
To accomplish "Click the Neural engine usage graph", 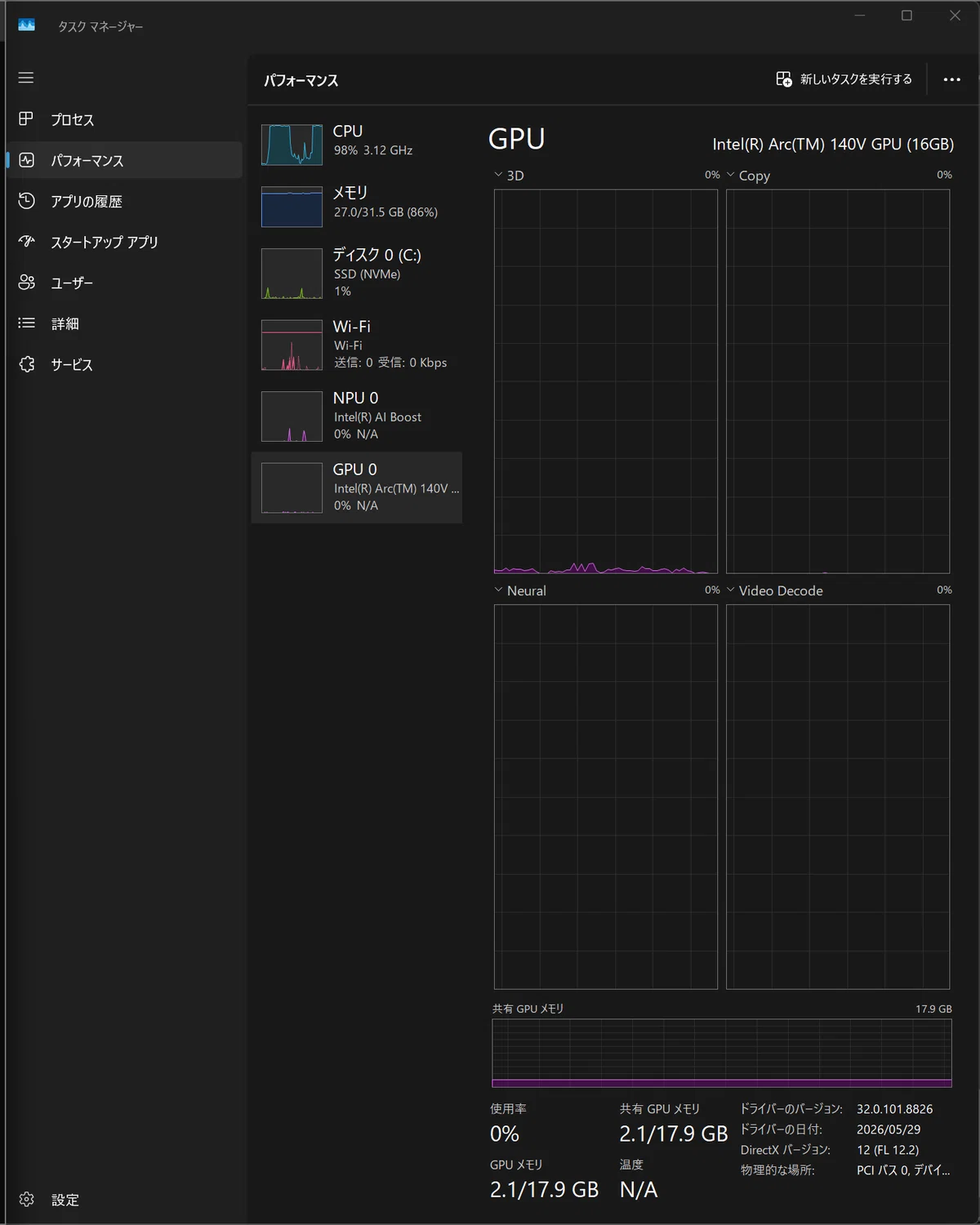I will pos(606,796).
